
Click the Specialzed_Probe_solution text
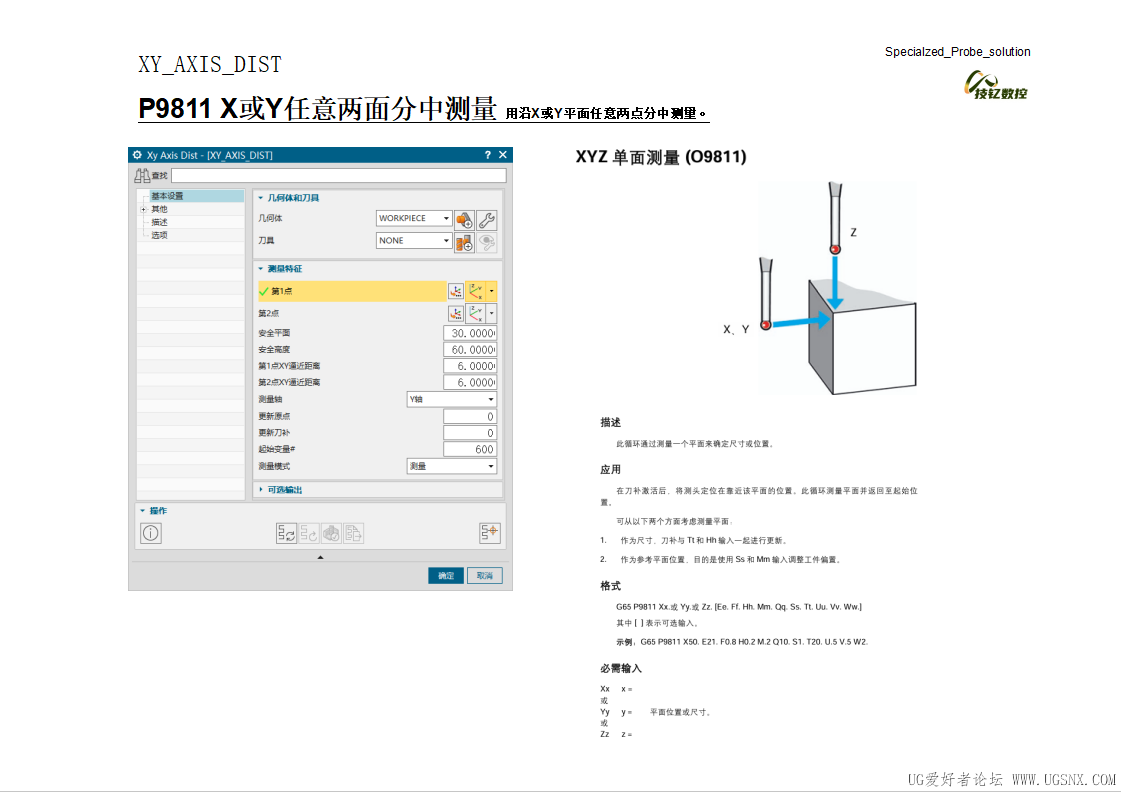click(957, 51)
